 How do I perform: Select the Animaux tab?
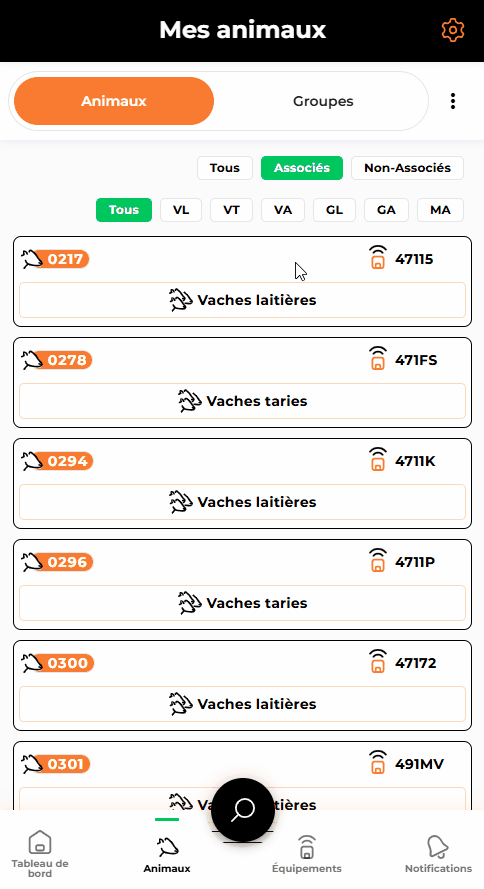click(114, 101)
